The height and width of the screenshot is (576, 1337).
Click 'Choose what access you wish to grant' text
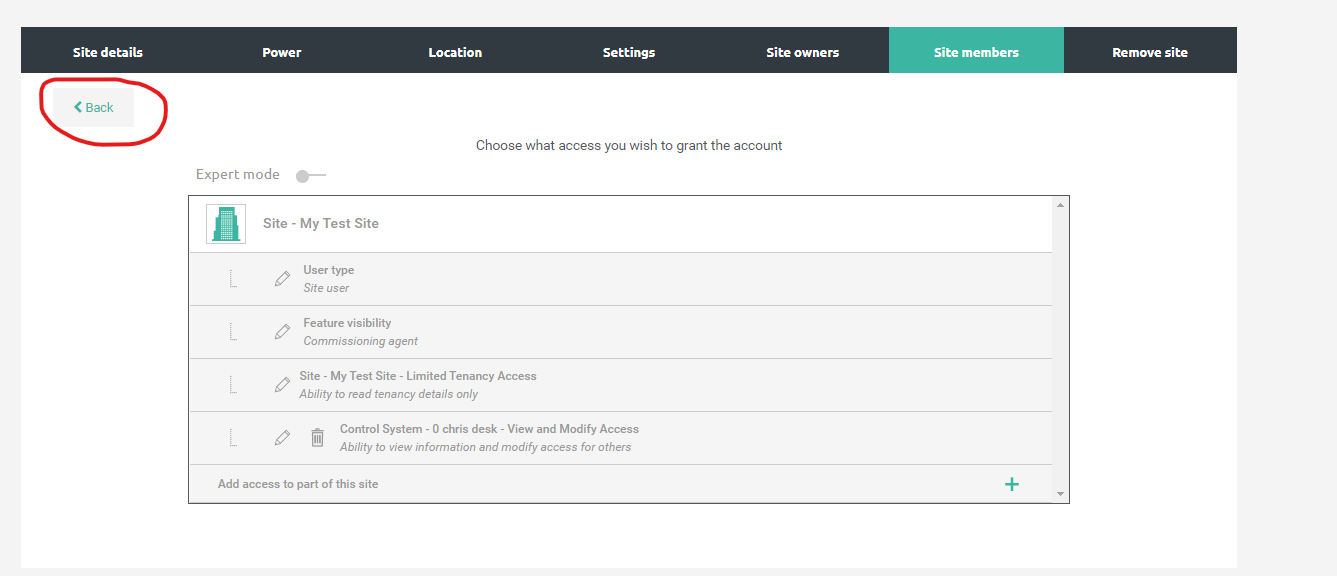[629, 145]
